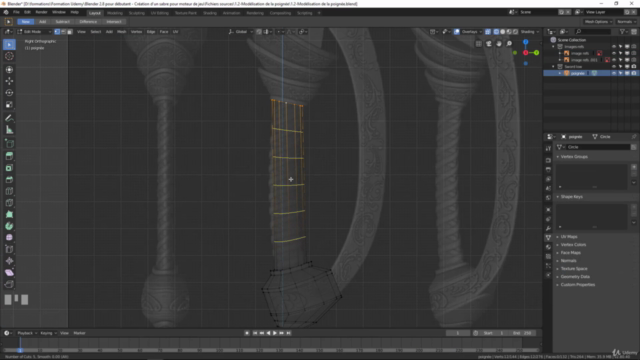640x360 pixels.
Task: Open the Normals dropdown
Action: click(x=627, y=22)
